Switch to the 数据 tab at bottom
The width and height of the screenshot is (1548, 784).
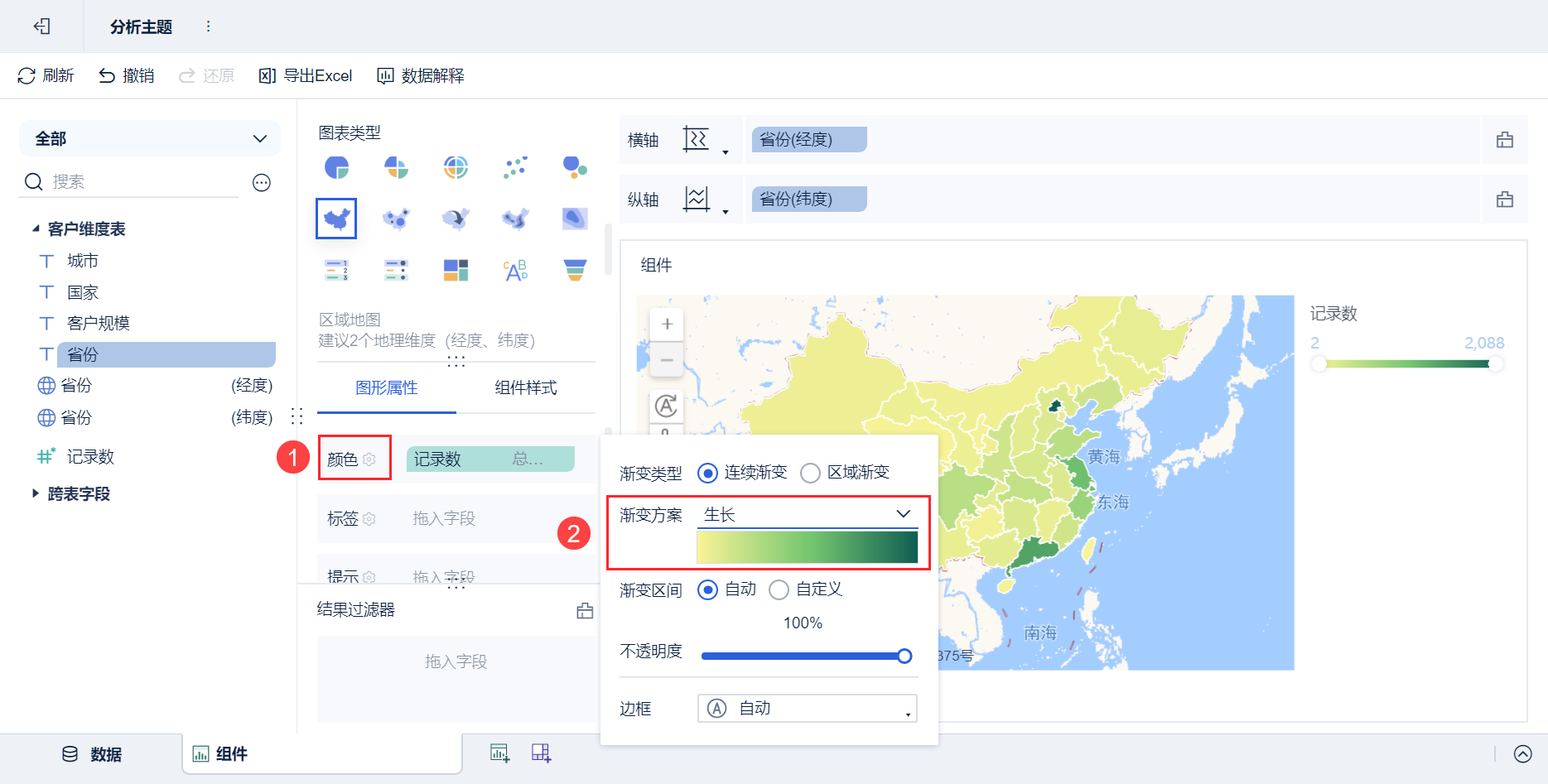point(92,754)
